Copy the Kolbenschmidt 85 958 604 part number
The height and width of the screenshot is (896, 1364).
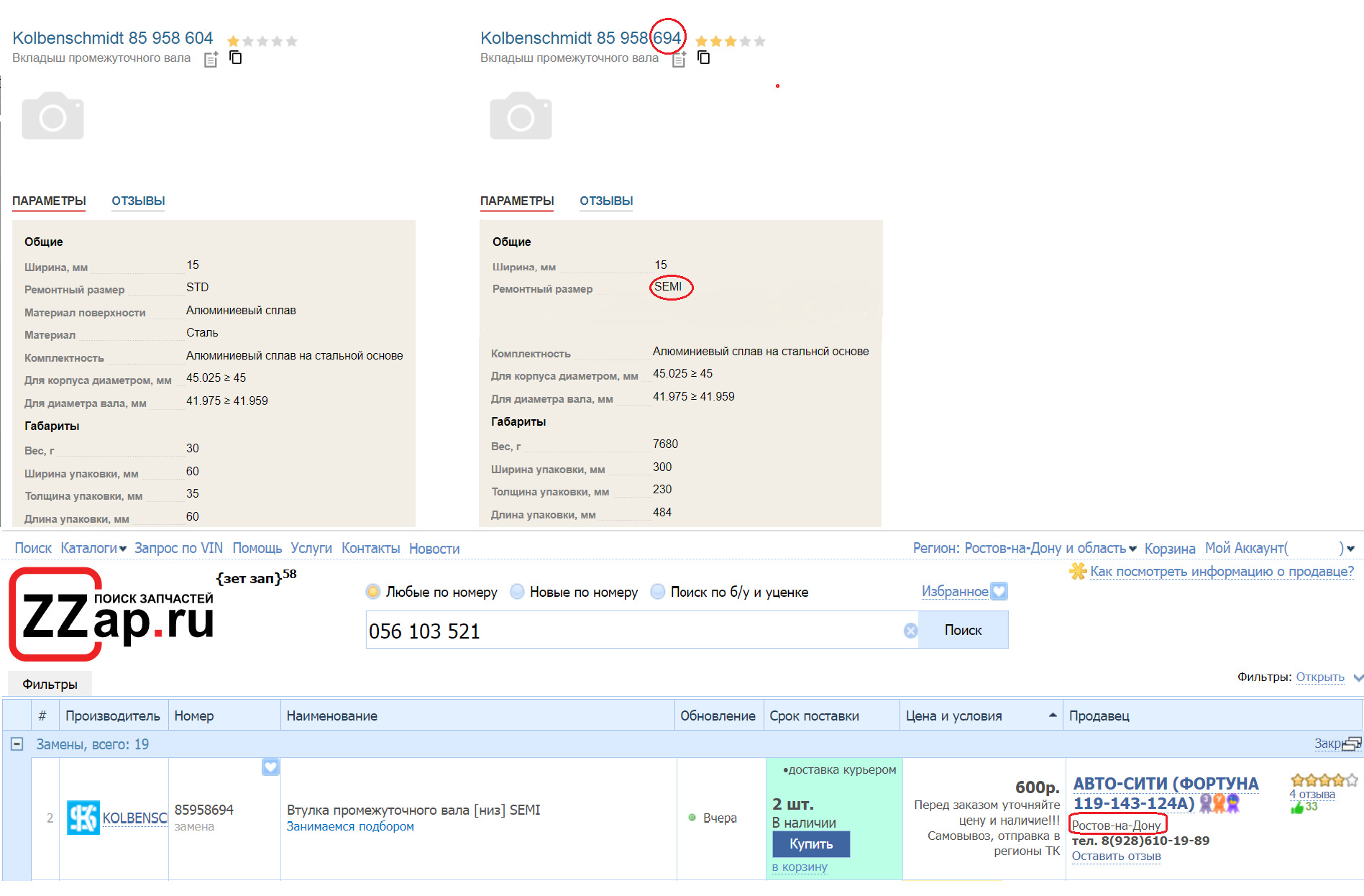[x=236, y=58]
